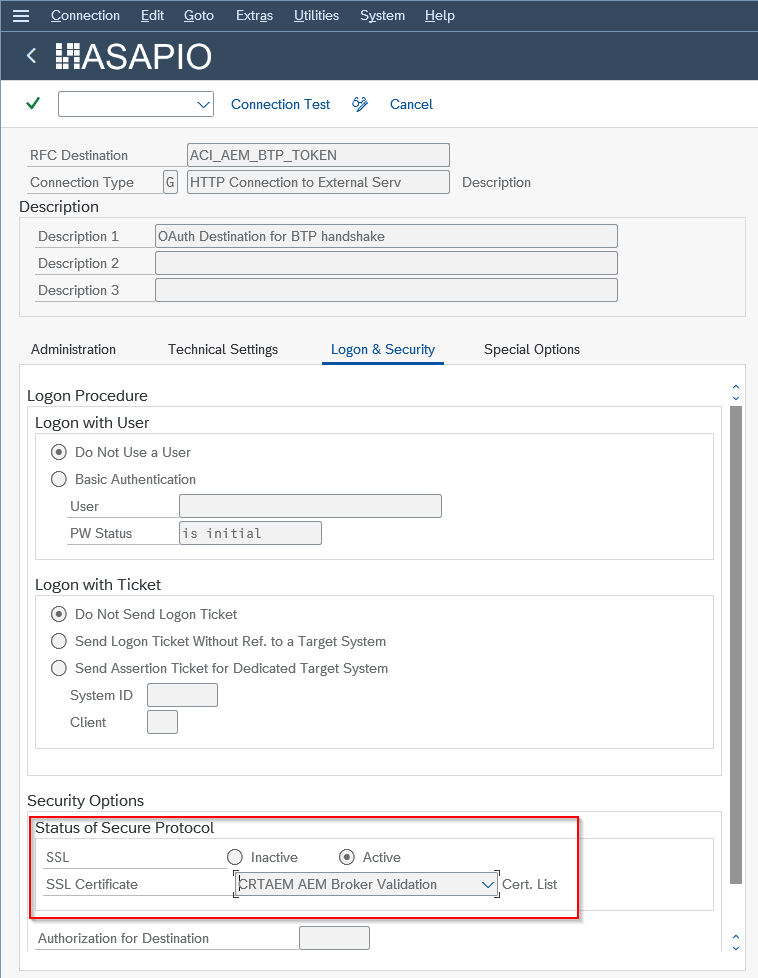Select Send Logon Ticket Without Ref. option
The width and height of the screenshot is (758, 978).
pos(59,641)
